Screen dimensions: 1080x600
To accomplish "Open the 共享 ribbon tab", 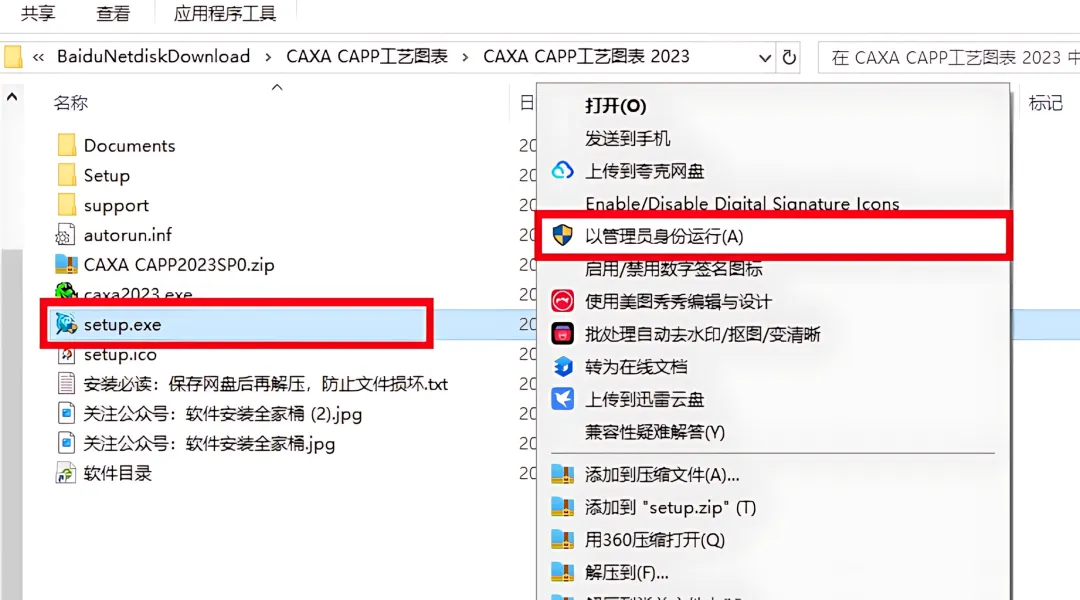I will [38, 13].
